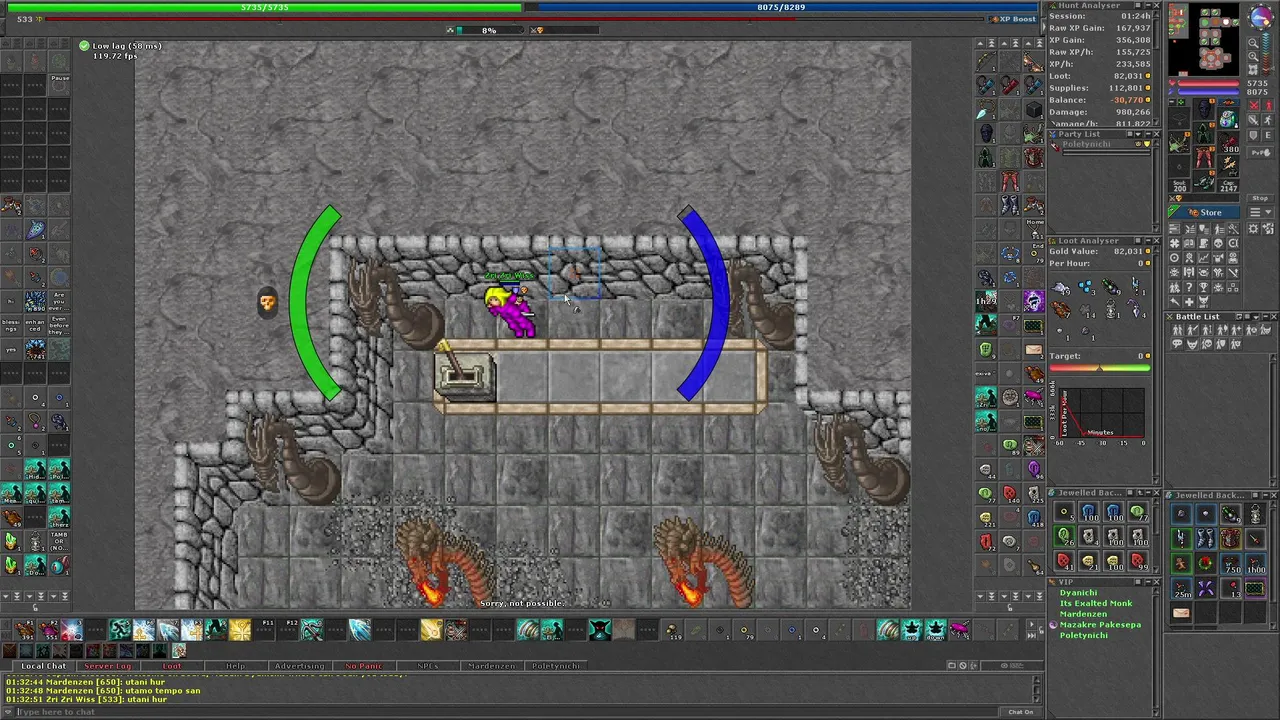The height and width of the screenshot is (720, 1280).
Task: Click potion stack showing 77 in backpack
Action: pos(1138,512)
